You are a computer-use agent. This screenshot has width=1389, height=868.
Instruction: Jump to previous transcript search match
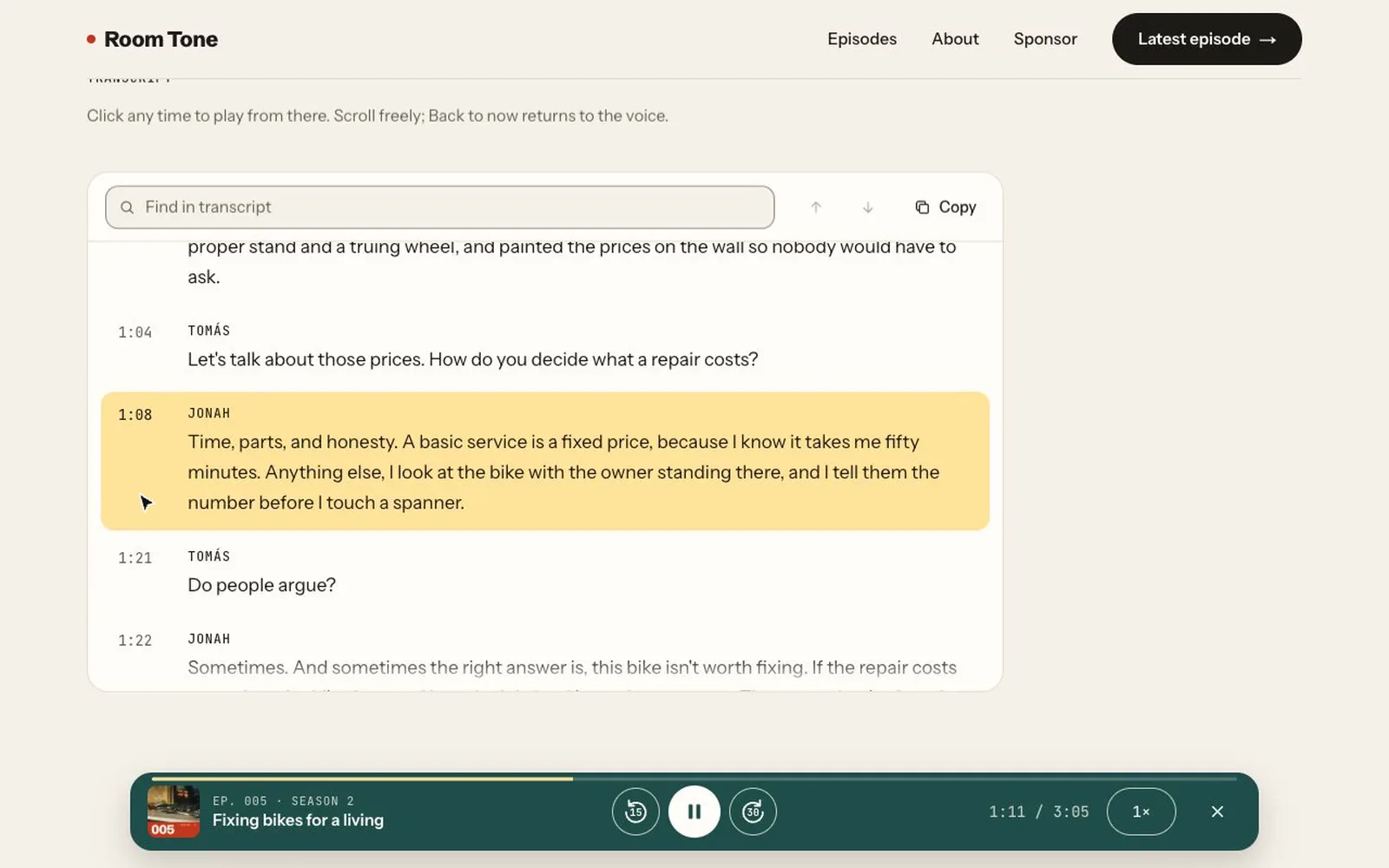pos(816,207)
